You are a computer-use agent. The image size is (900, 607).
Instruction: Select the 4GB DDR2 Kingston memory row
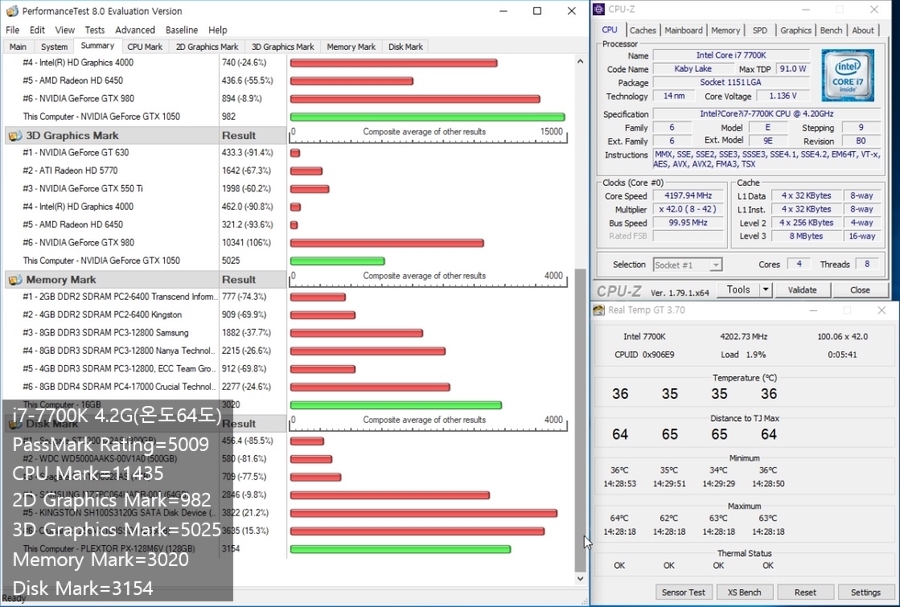(145, 315)
